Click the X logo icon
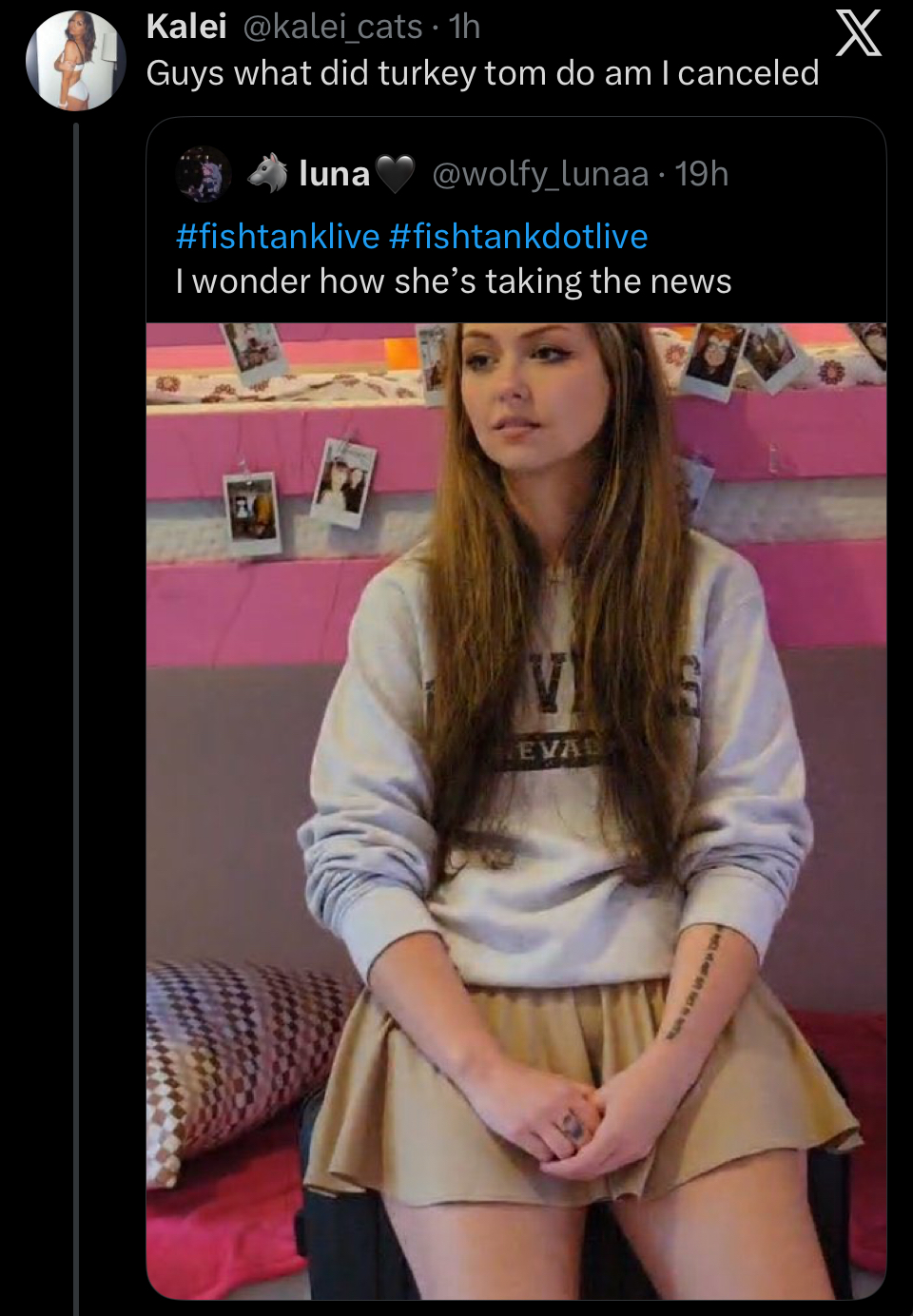The width and height of the screenshot is (913, 1316). click(858, 34)
